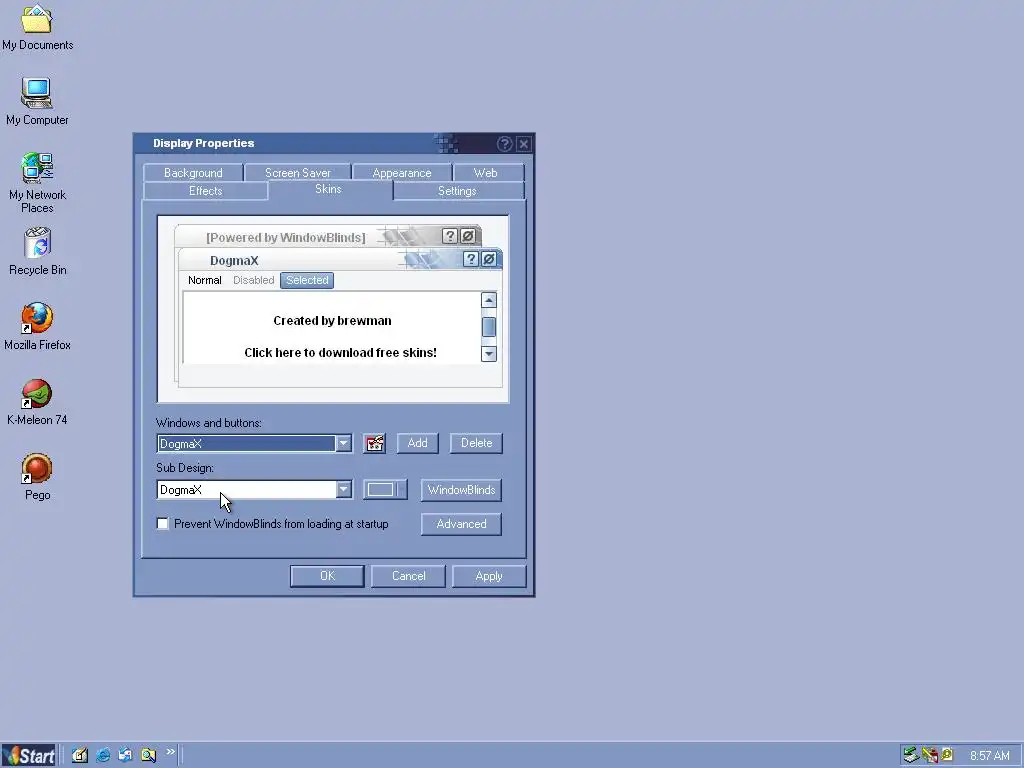
Task: Click the yellow disc tray icon
Action: point(947,755)
